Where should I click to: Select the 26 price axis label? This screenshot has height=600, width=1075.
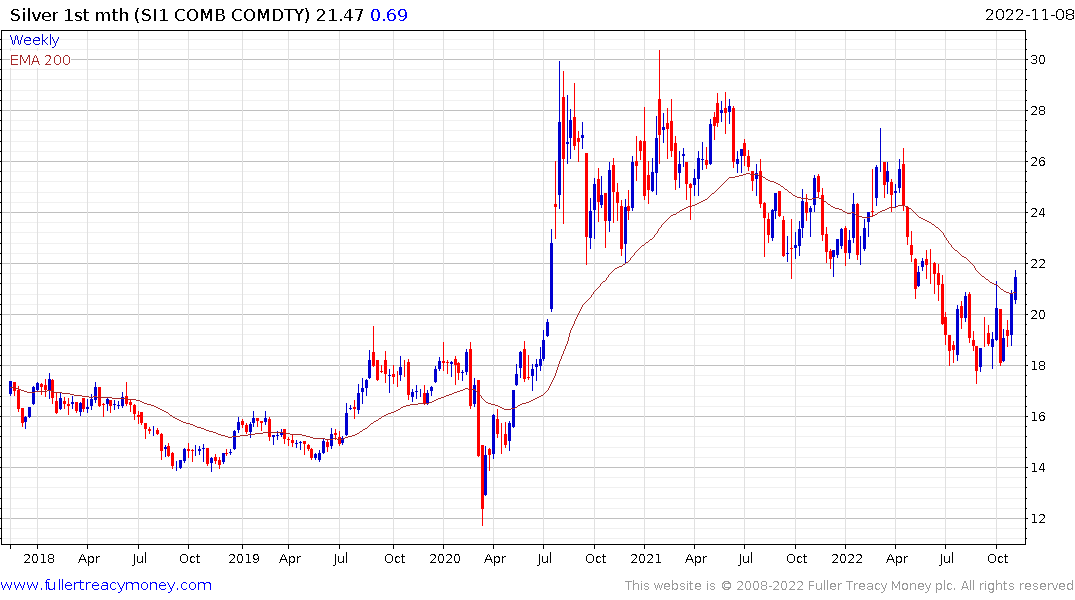(1037, 162)
